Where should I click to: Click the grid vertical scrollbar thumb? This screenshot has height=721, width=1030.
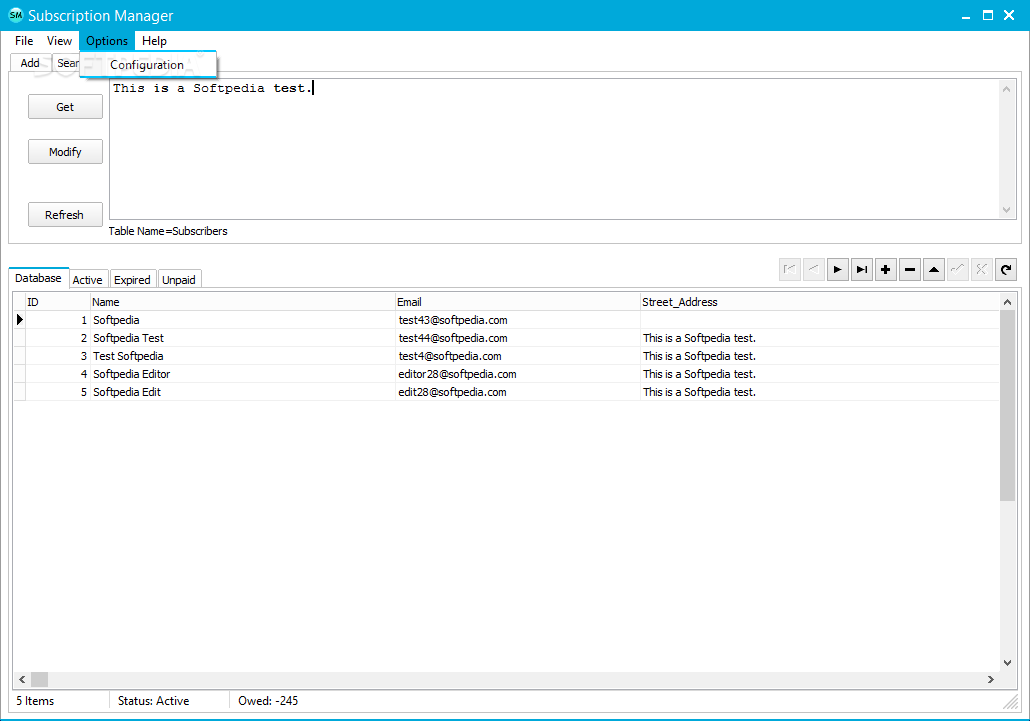coord(1007,406)
